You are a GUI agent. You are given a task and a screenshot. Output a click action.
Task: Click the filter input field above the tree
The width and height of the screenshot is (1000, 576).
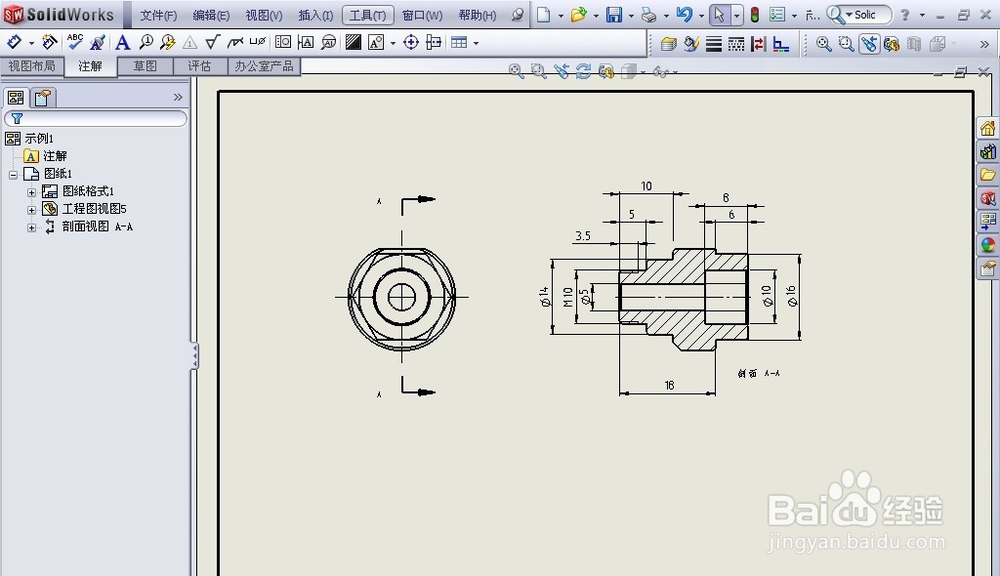95,118
